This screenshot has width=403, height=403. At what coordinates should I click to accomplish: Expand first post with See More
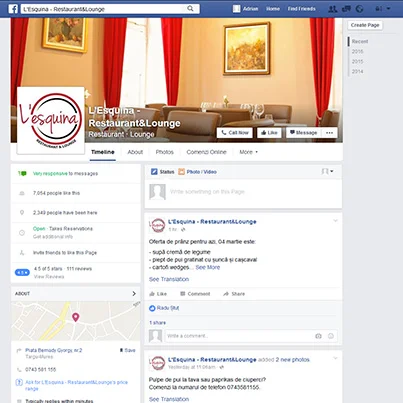(208, 267)
